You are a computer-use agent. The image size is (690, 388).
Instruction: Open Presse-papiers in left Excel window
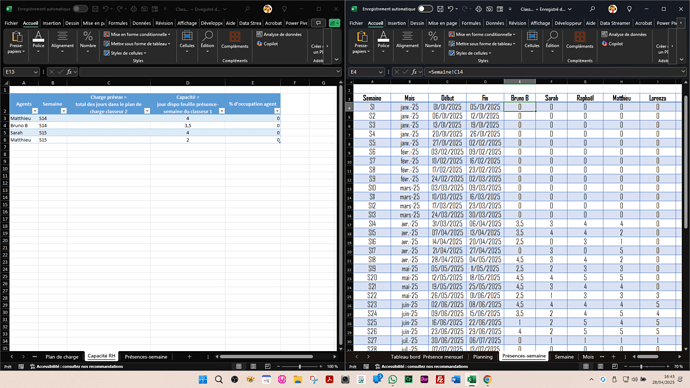point(16,43)
